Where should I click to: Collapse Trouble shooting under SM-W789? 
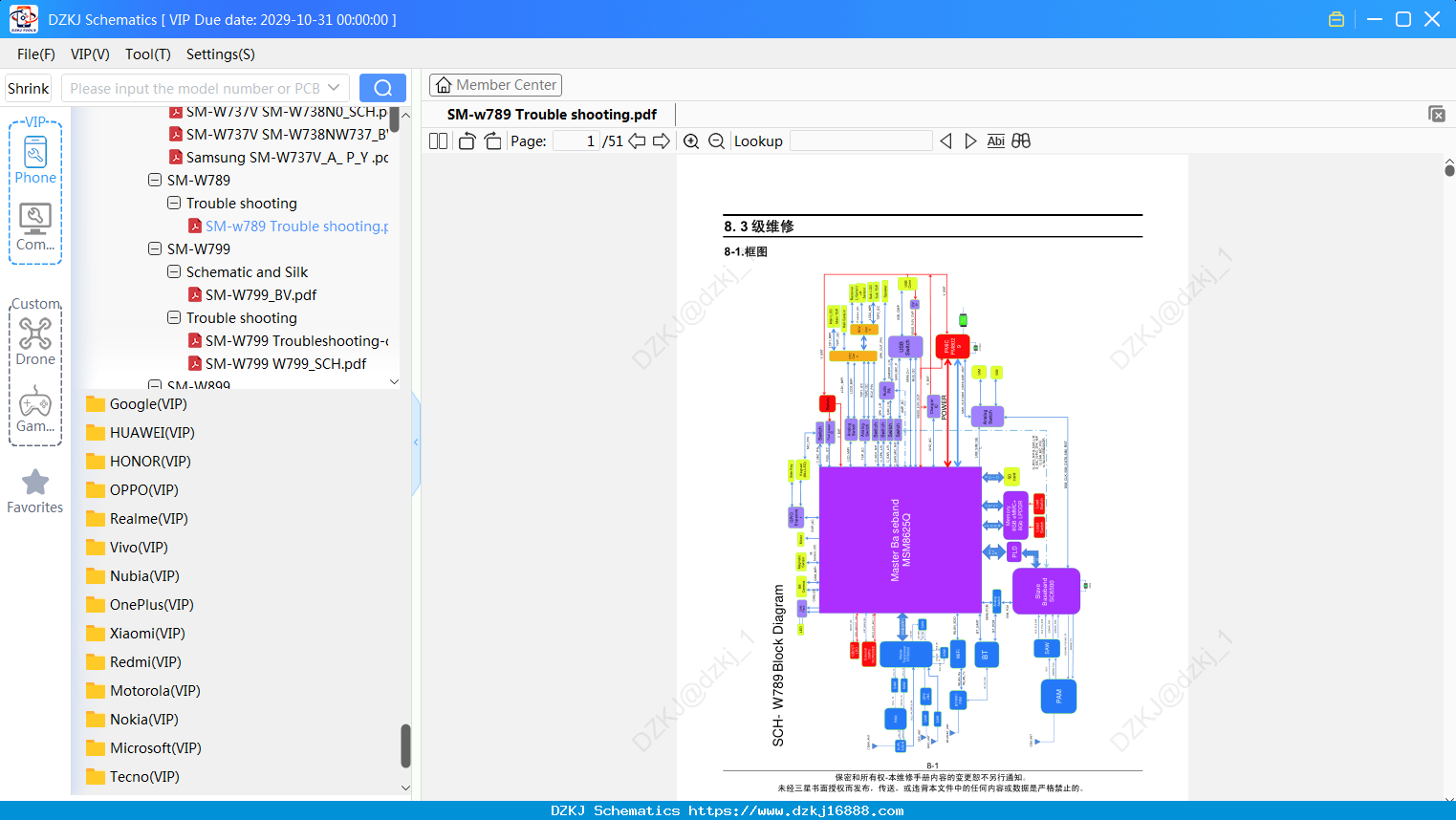174,203
